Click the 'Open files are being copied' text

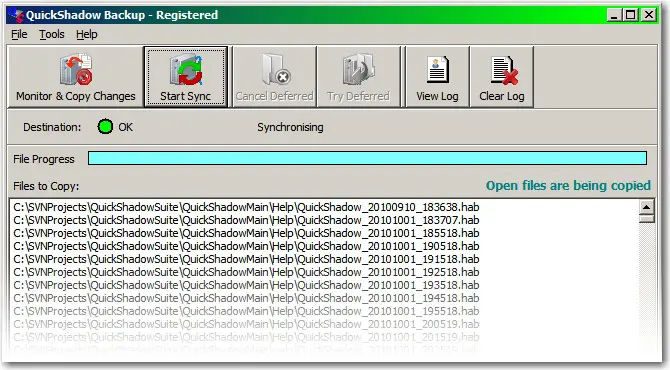point(568,185)
